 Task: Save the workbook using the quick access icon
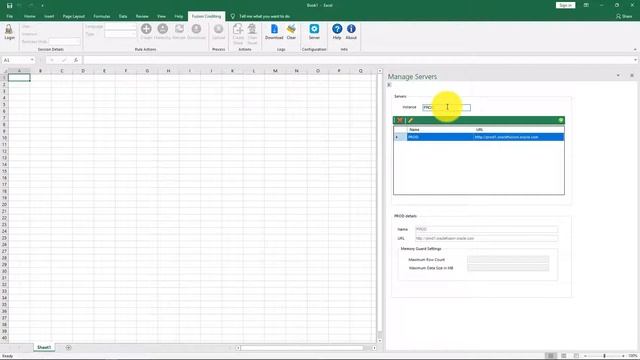click(9, 5)
